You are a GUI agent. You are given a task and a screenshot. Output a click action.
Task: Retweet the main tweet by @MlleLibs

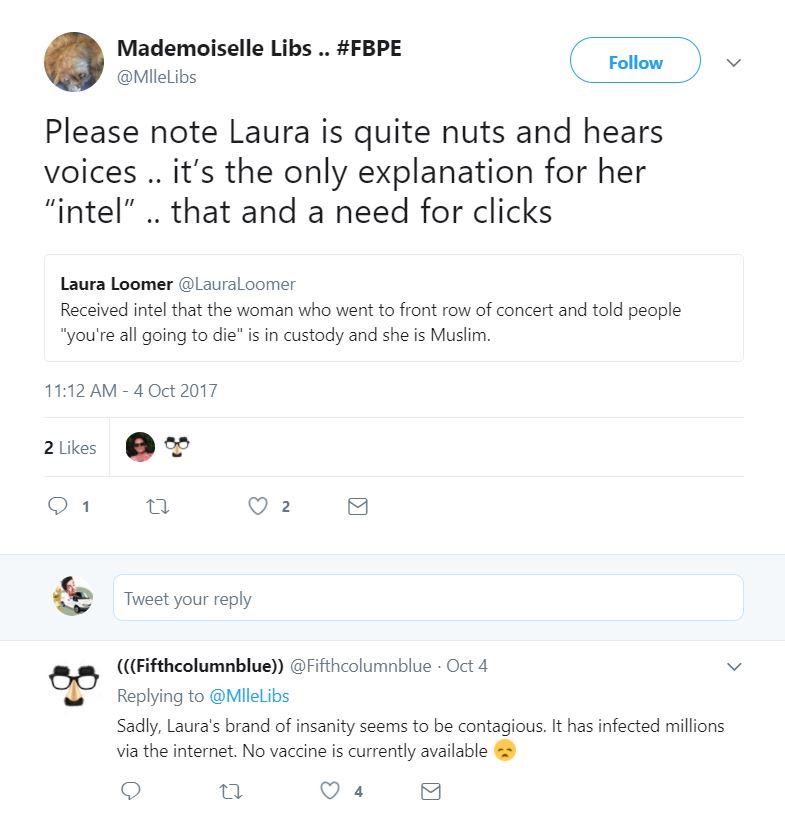tap(158, 507)
